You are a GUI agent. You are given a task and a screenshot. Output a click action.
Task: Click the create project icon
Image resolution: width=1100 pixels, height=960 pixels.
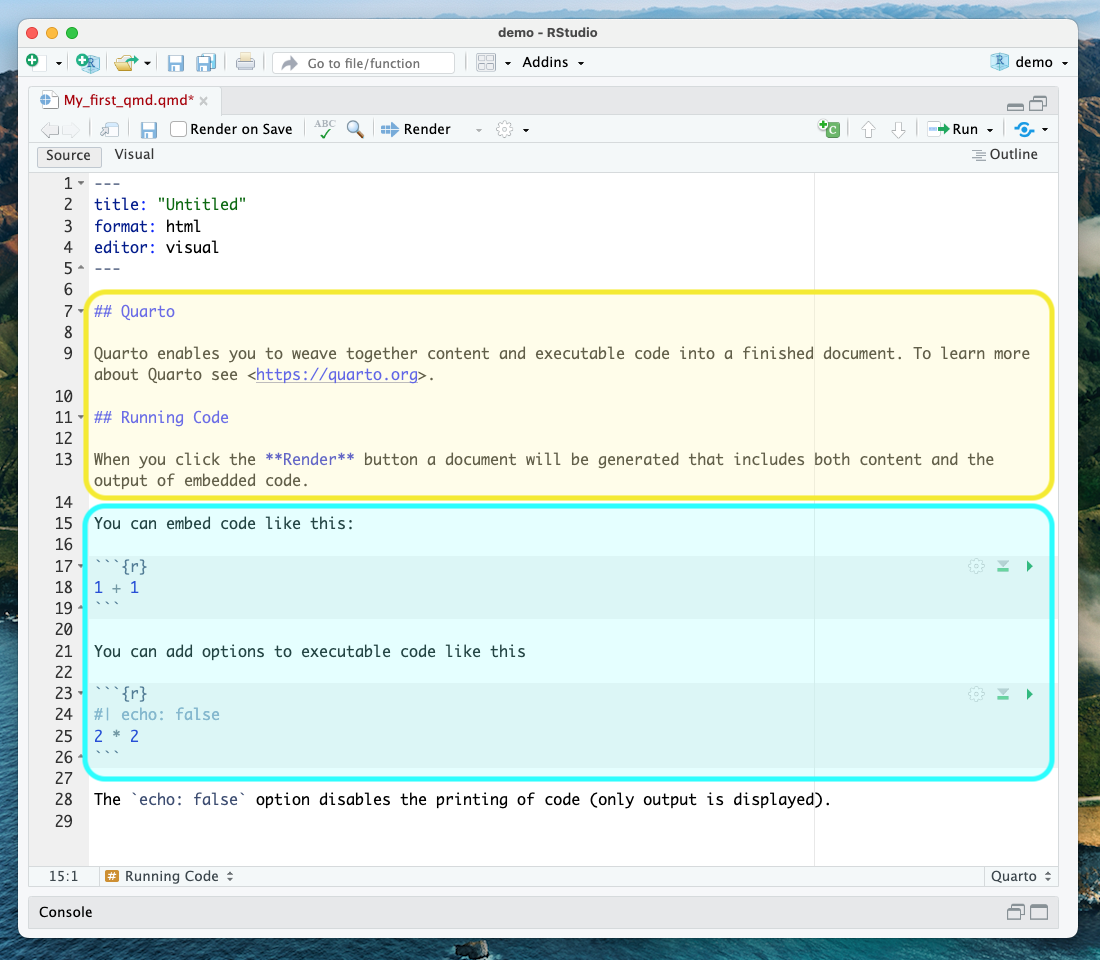[88, 62]
